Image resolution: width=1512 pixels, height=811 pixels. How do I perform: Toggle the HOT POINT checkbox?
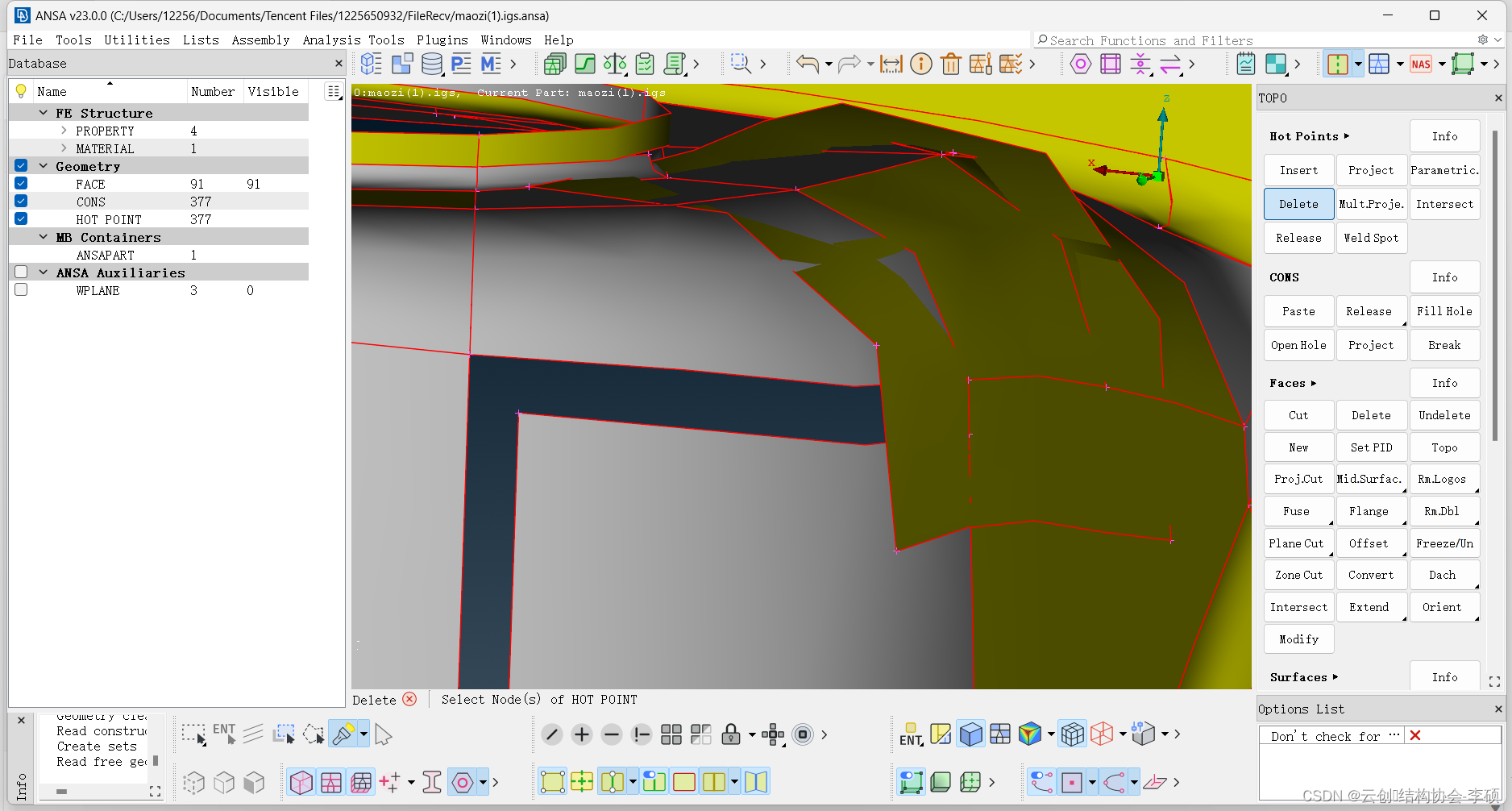[21, 219]
